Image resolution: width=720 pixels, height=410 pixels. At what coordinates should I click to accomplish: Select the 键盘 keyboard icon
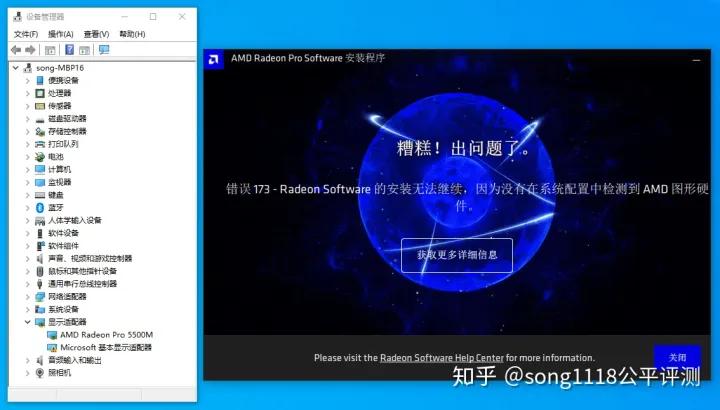(40, 195)
